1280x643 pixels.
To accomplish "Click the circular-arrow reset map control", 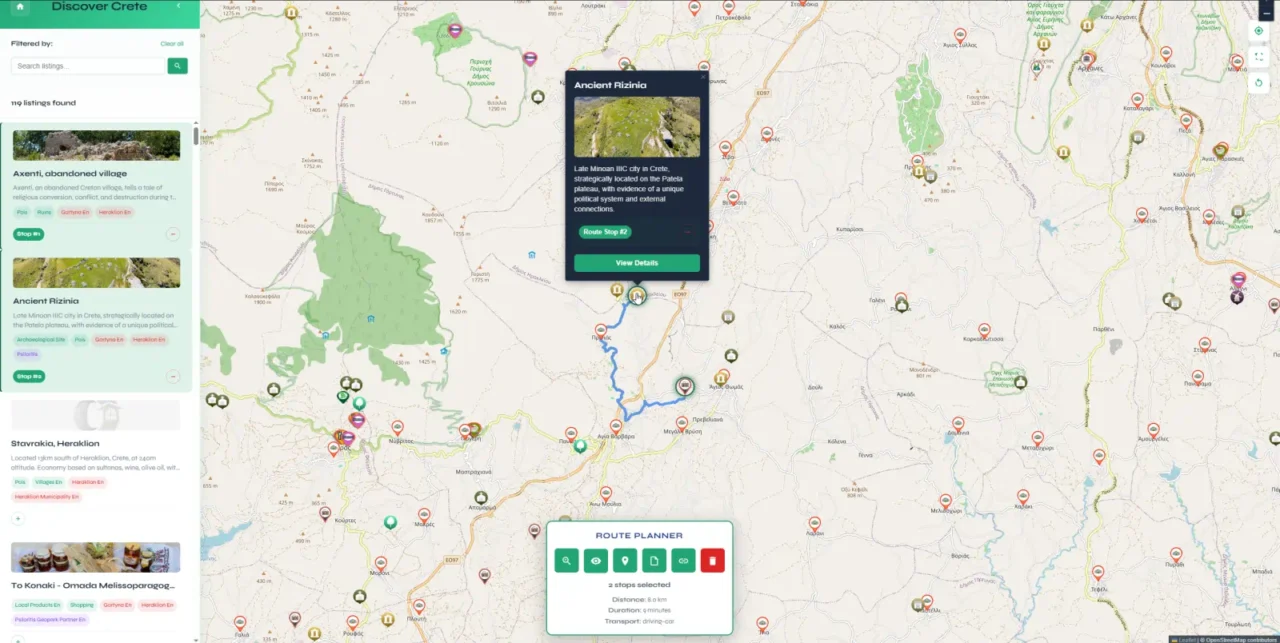I will pyautogui.click(x=1259, y=82).
